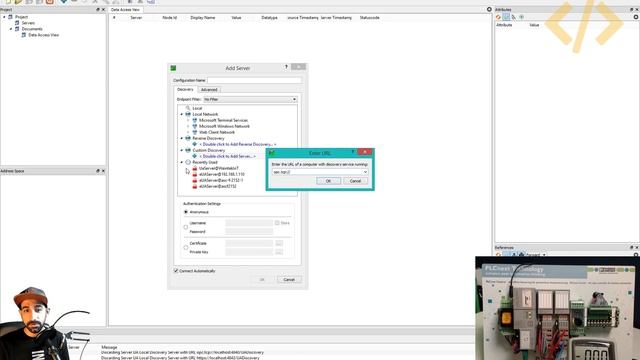640x360 pixels.
Task: Undock the Address Space panel
Action: tap(98, 171)
